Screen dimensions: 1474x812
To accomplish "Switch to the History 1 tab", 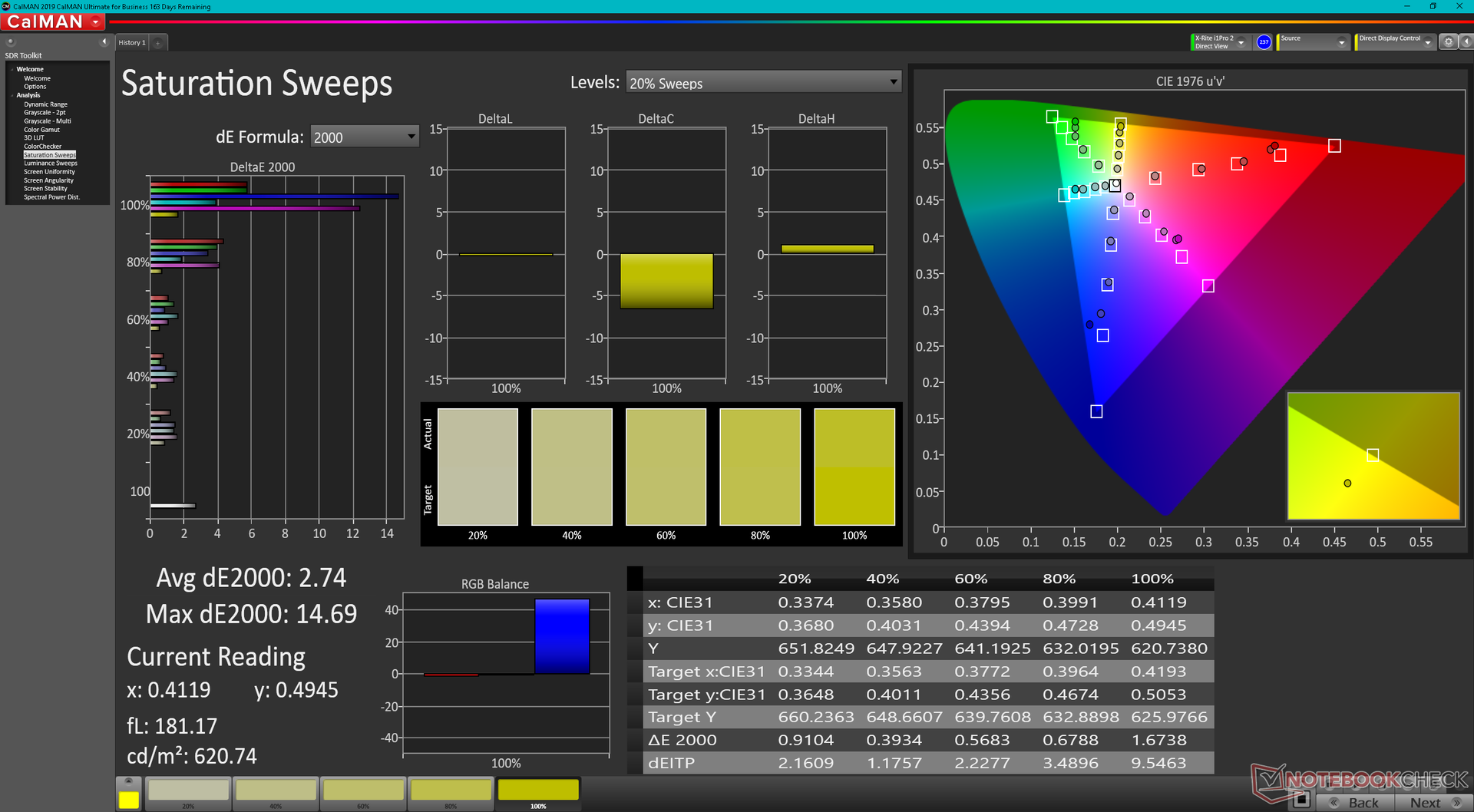I will (132, 43).
